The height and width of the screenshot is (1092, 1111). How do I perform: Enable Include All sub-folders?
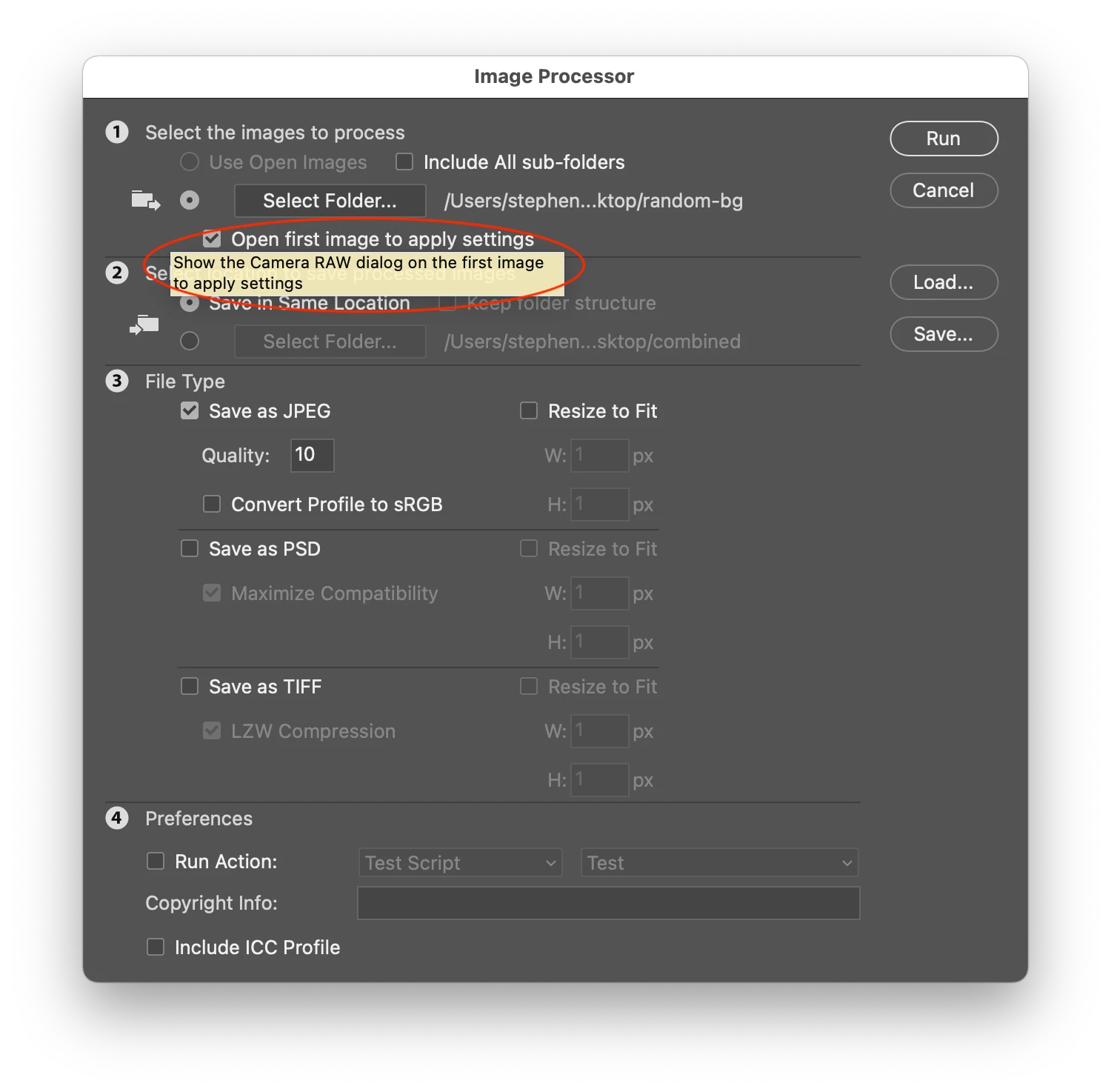click(404, 162)
